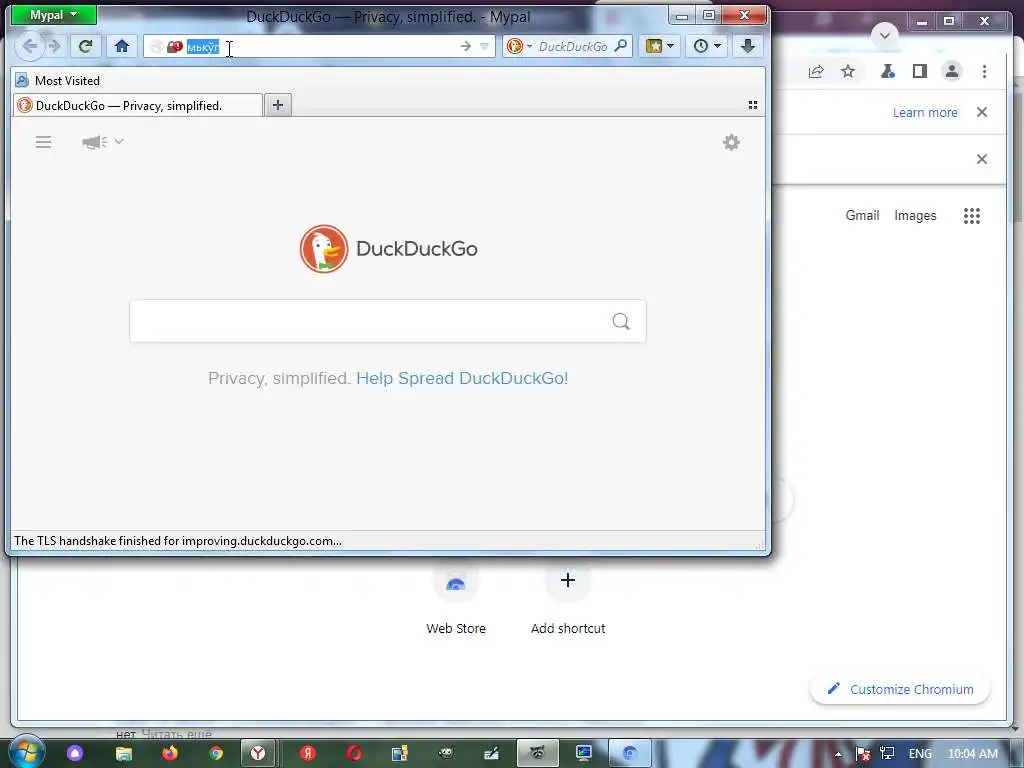
Task: Go forward with Mypal's forward arrow
Action: click(55, 46)
